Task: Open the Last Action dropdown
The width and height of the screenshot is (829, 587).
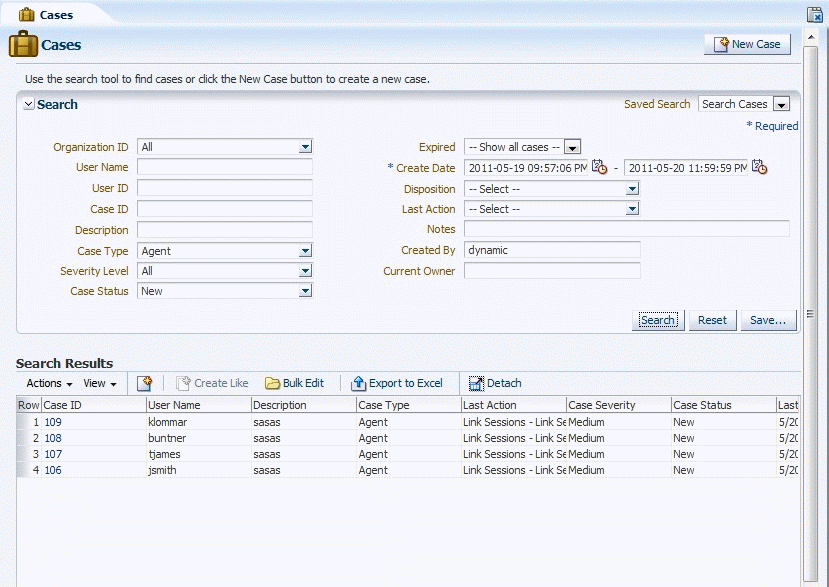Action: [x=632, y=209]
